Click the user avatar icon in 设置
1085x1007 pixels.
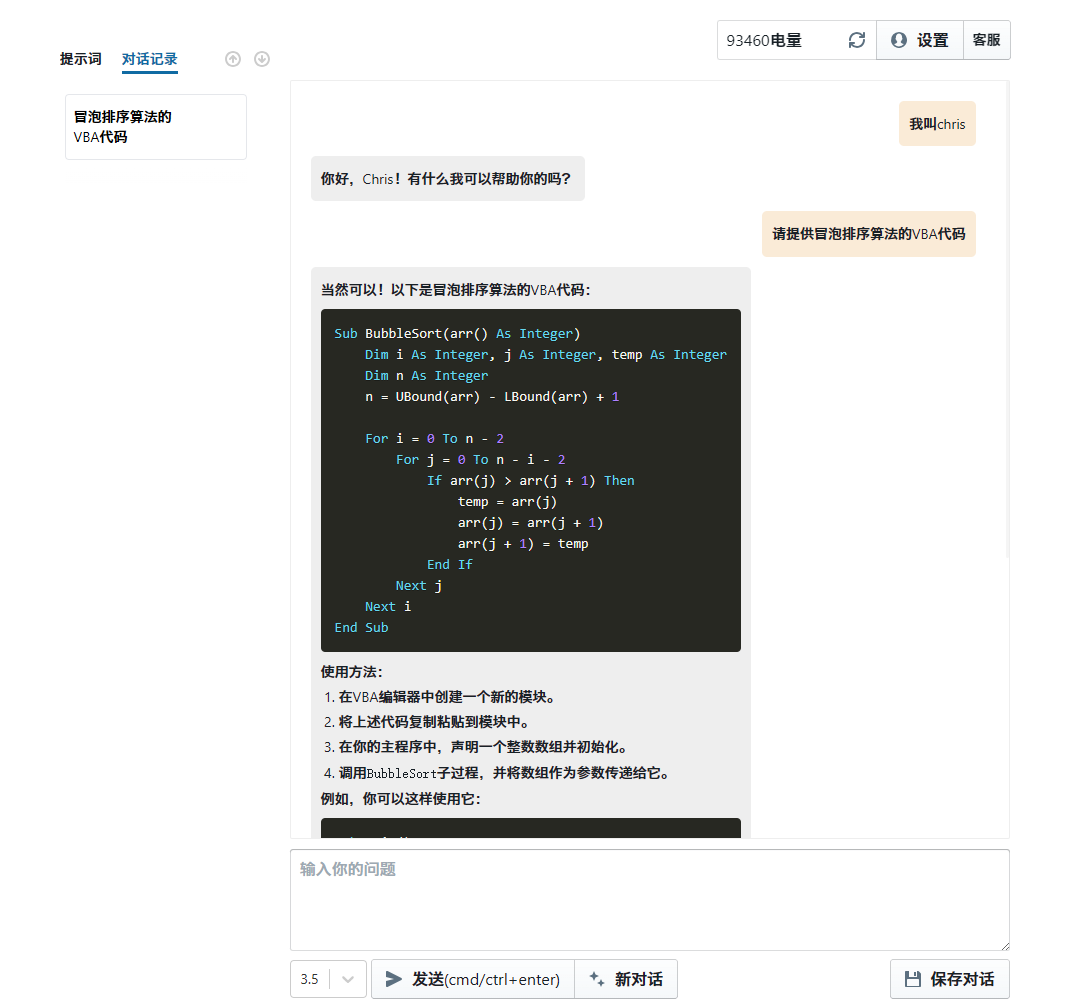coord(898,40)
